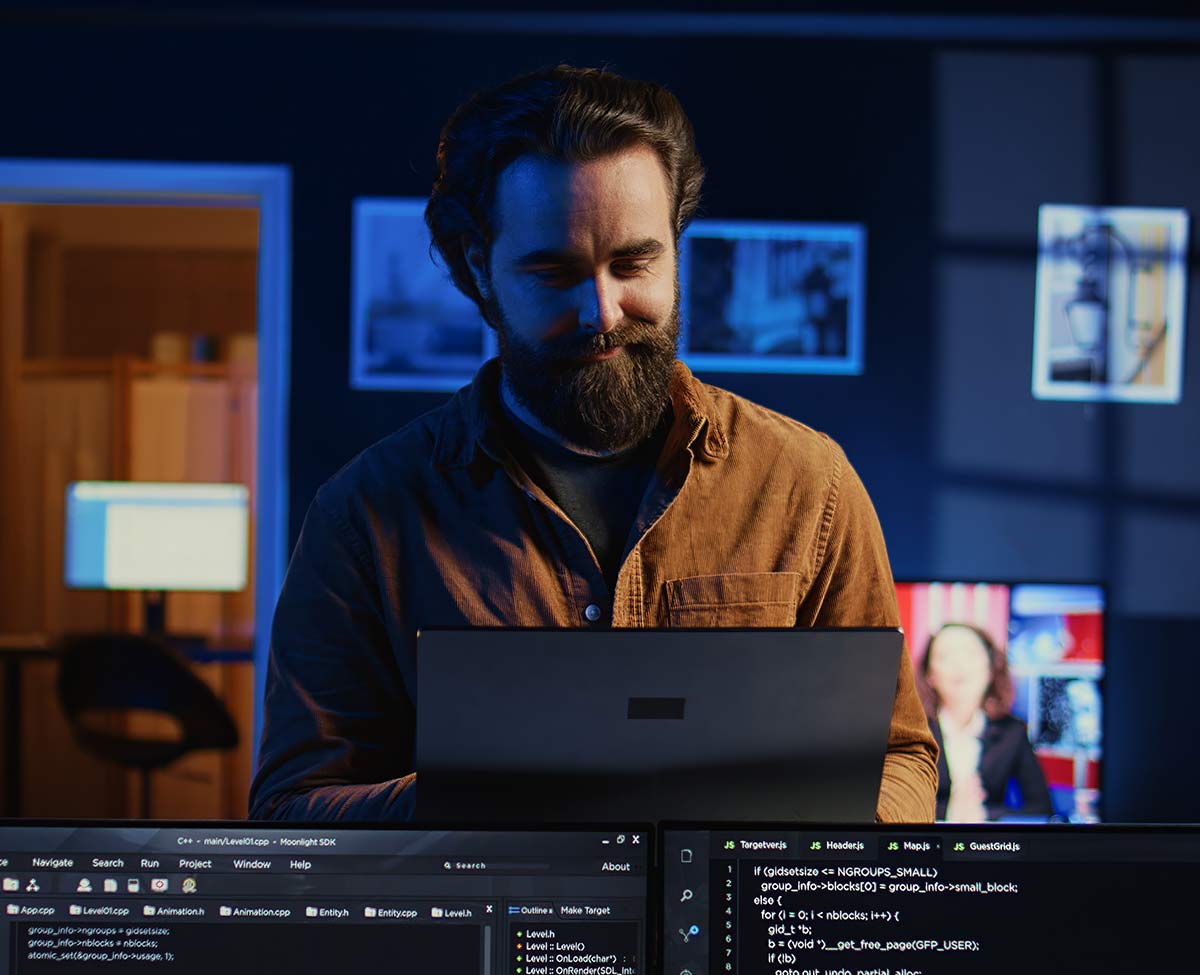Image resolution: width=1200 pixels, height=975 pixels.
Task: Open the Source Control branch icon
Action: click(x=688, y=933)
